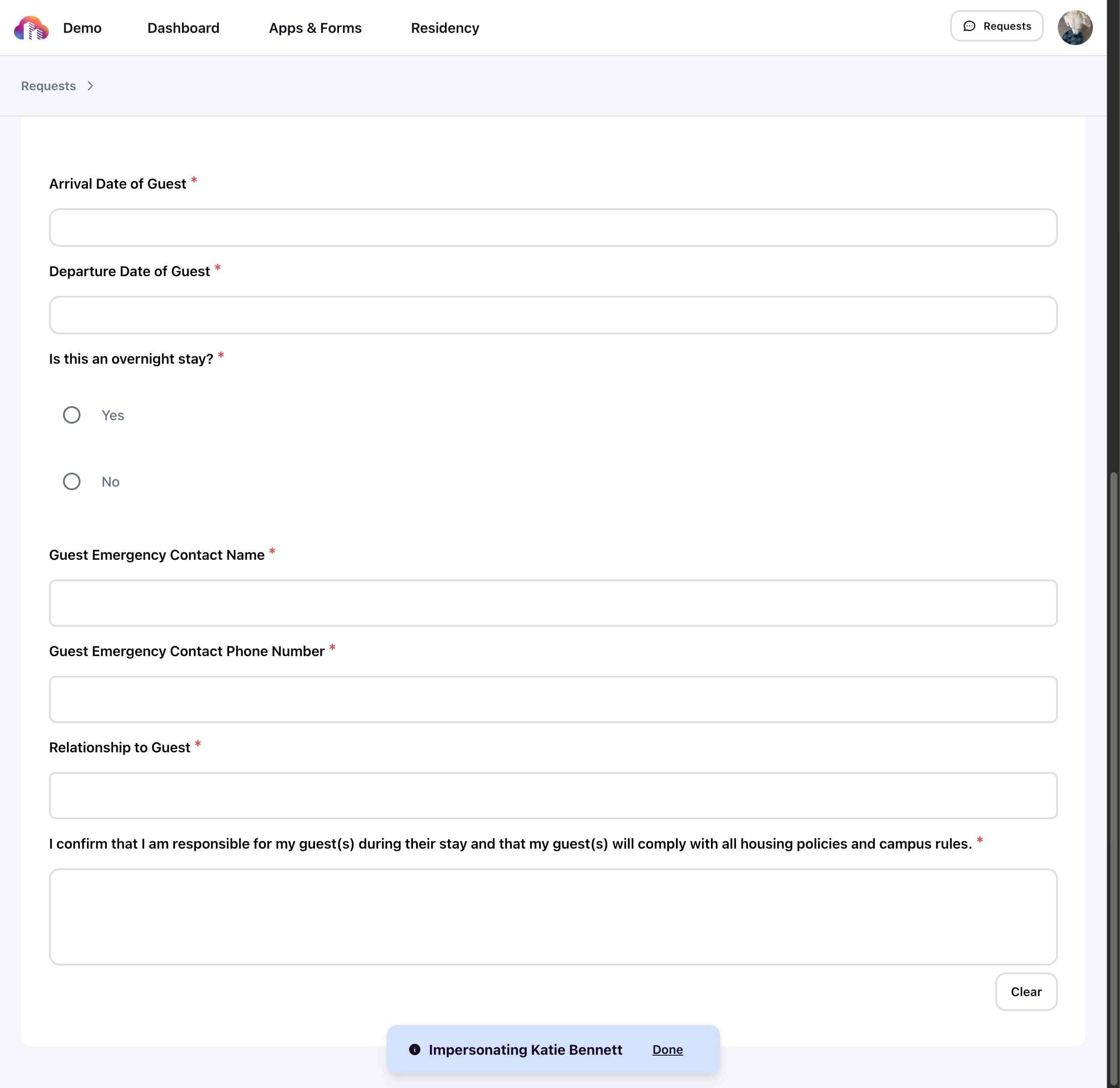Image resolution: width=1120 pixels, height=1088 pixels.
Task: Open the user profile avatar
Action: 1074,27
